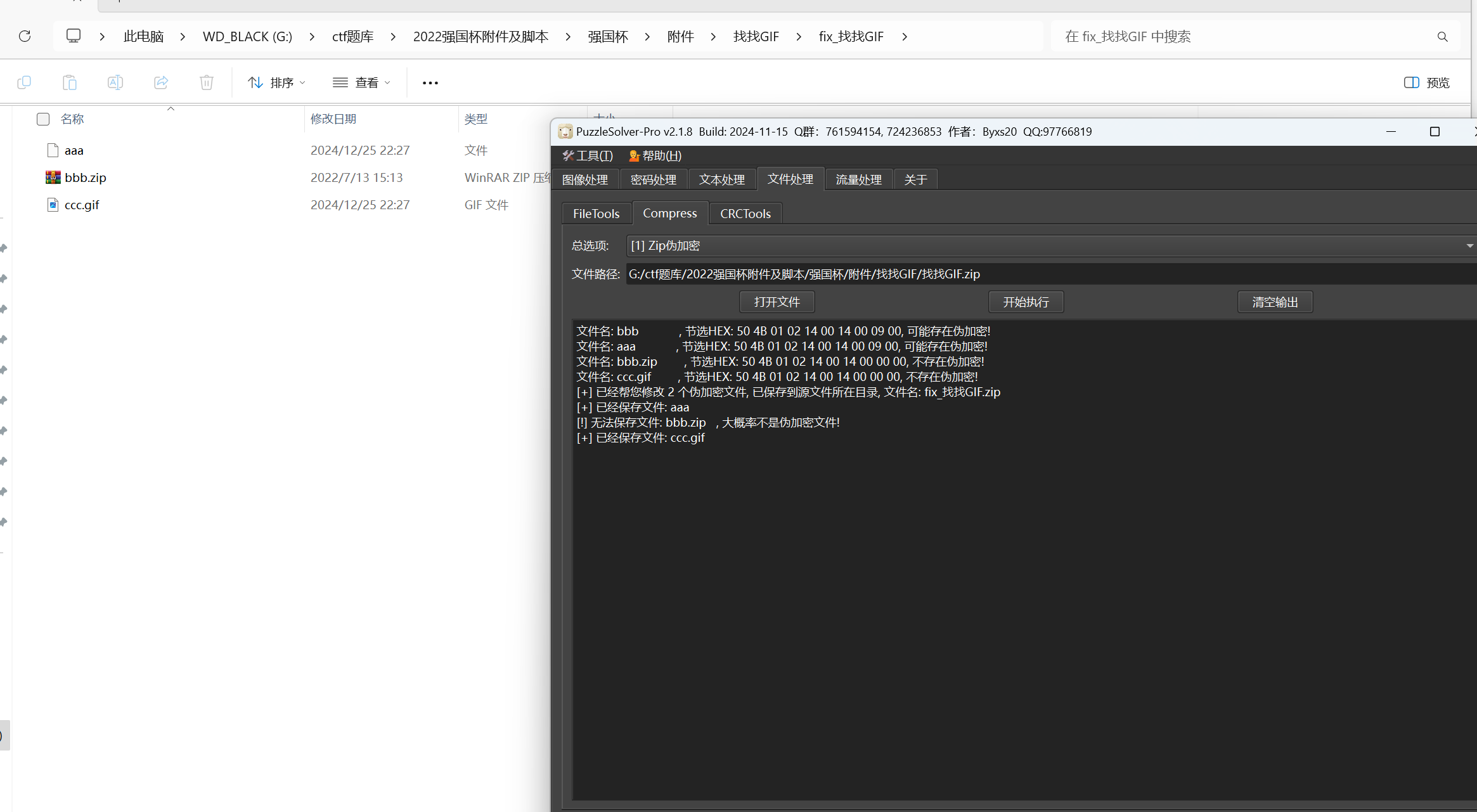
Task: Click the delete trash icon
Action: 207,82
